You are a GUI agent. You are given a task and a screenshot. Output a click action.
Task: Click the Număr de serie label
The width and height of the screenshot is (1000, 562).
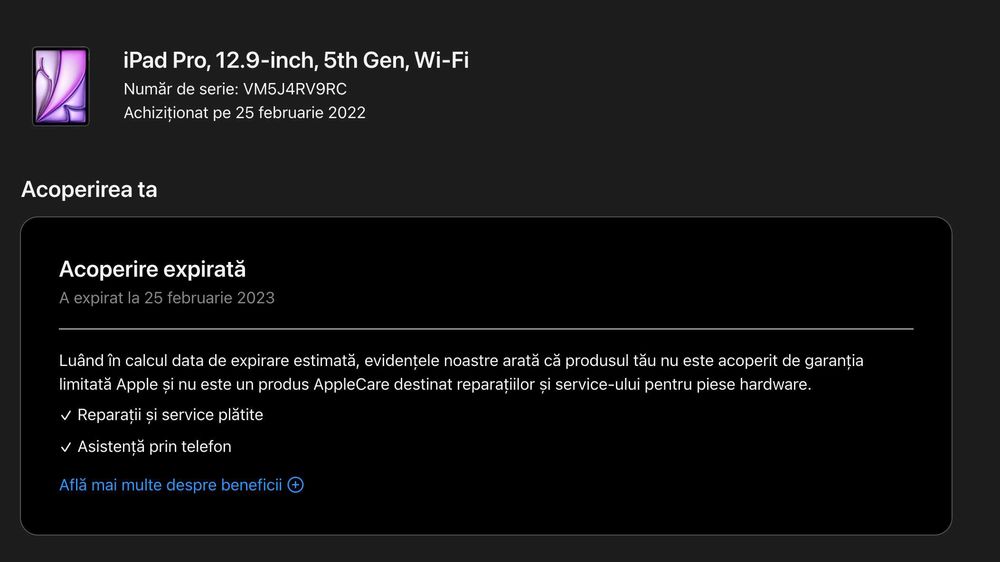click(181, 89)
